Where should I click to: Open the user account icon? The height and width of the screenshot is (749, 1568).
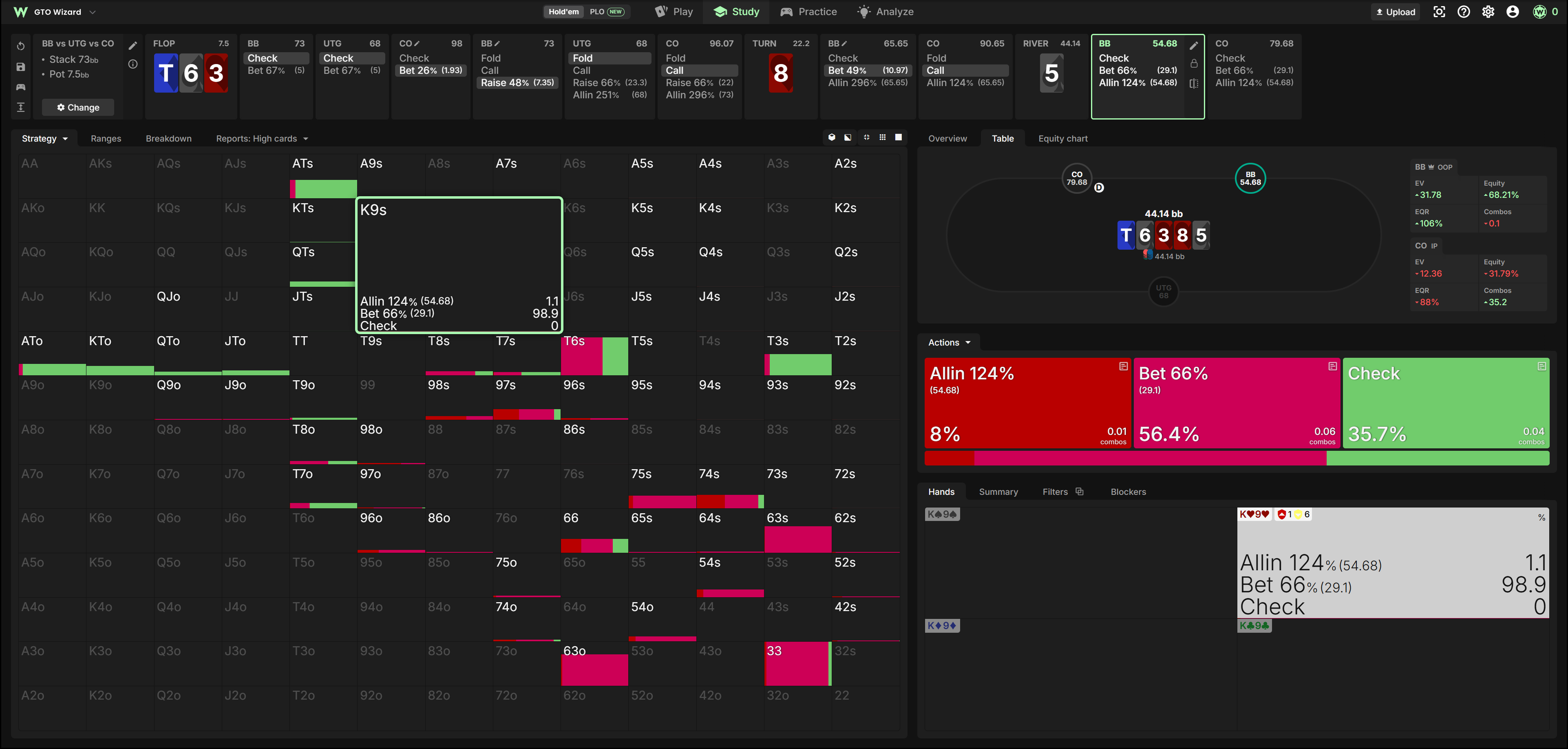[x=1513, y=11]
